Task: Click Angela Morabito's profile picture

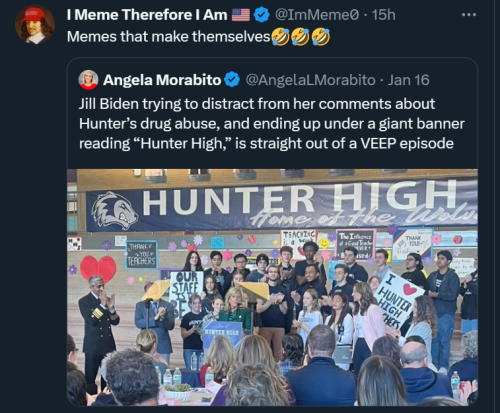Action: [88, 80]
